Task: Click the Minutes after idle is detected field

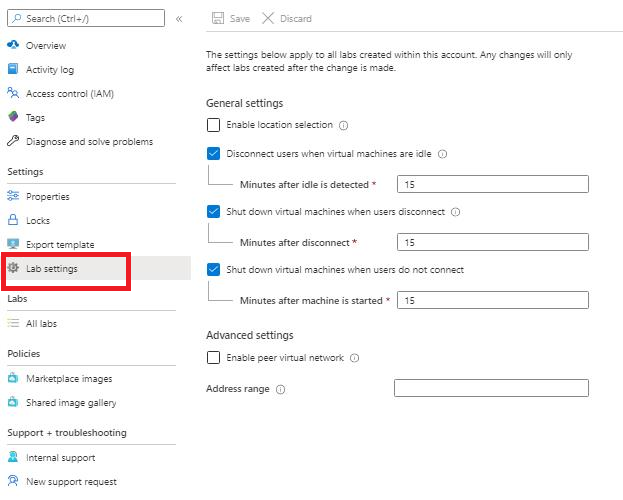Action: (x=493, y=184)
